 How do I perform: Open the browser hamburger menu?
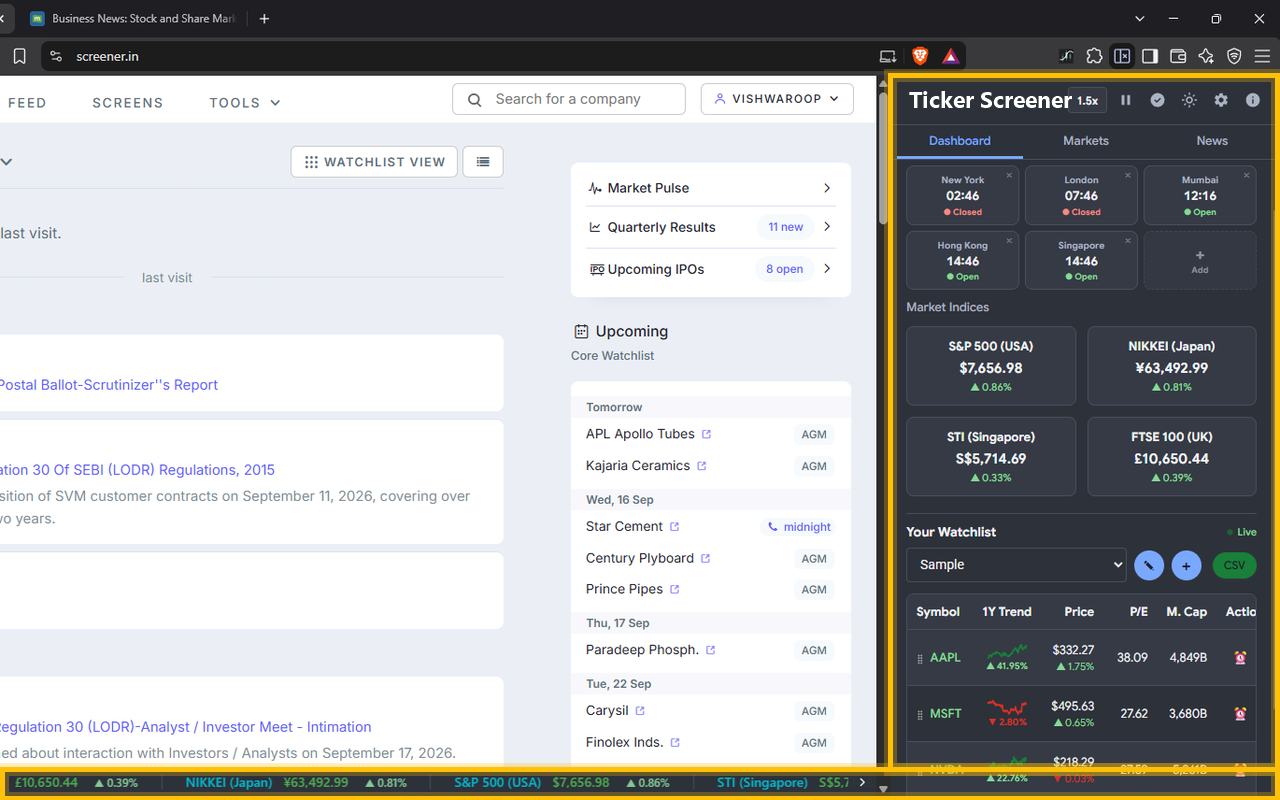pos(1262,56)
